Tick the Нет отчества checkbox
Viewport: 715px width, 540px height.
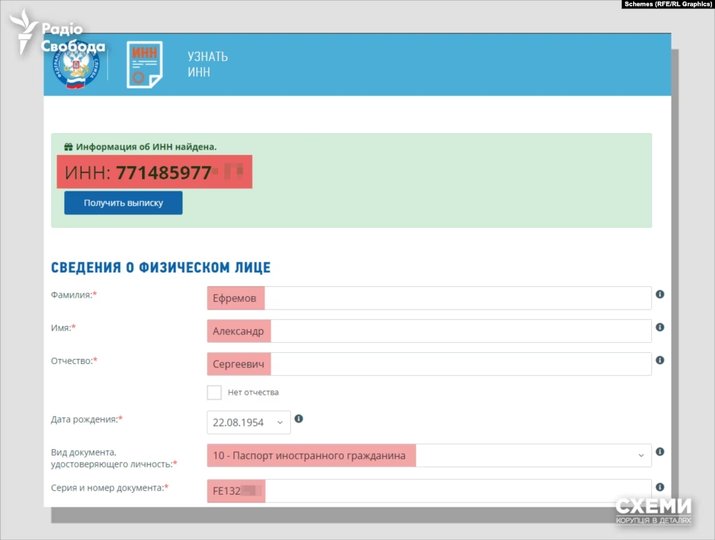pos(214,392)
